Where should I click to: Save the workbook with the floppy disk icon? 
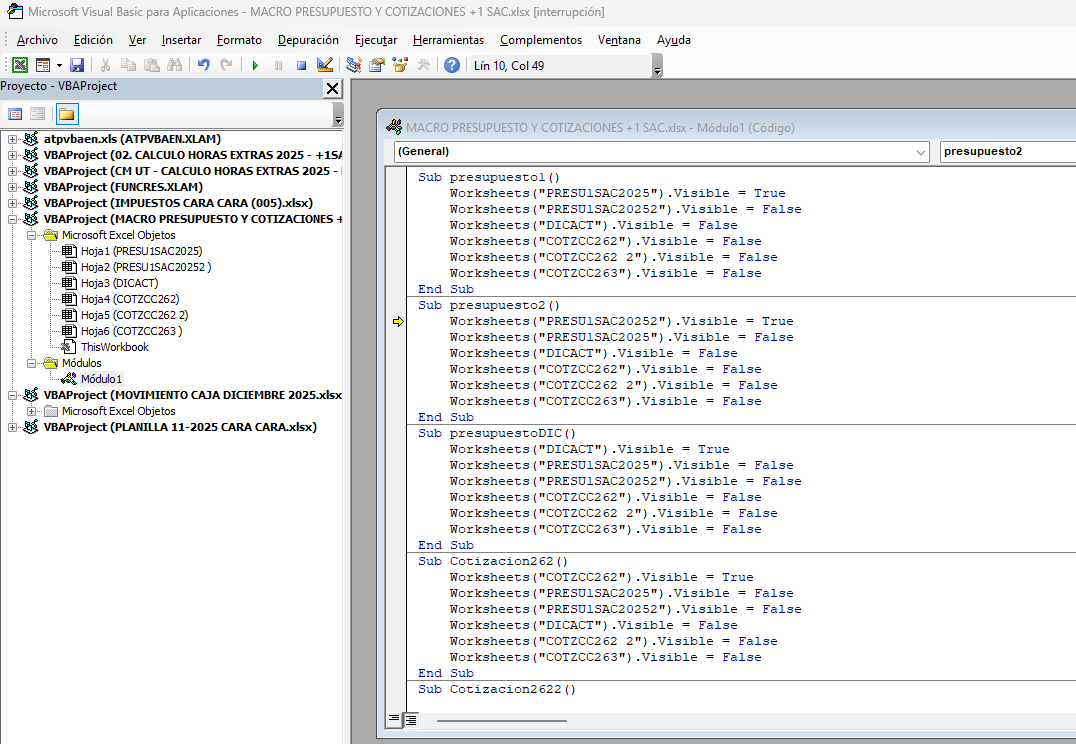tap(77, 65)
